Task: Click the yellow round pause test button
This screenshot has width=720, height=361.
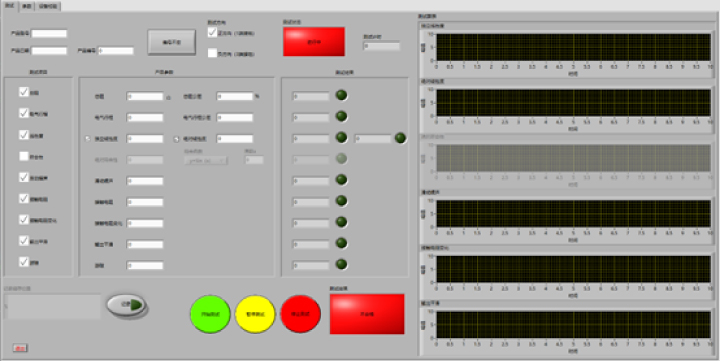Action: (x=255, y=314)
